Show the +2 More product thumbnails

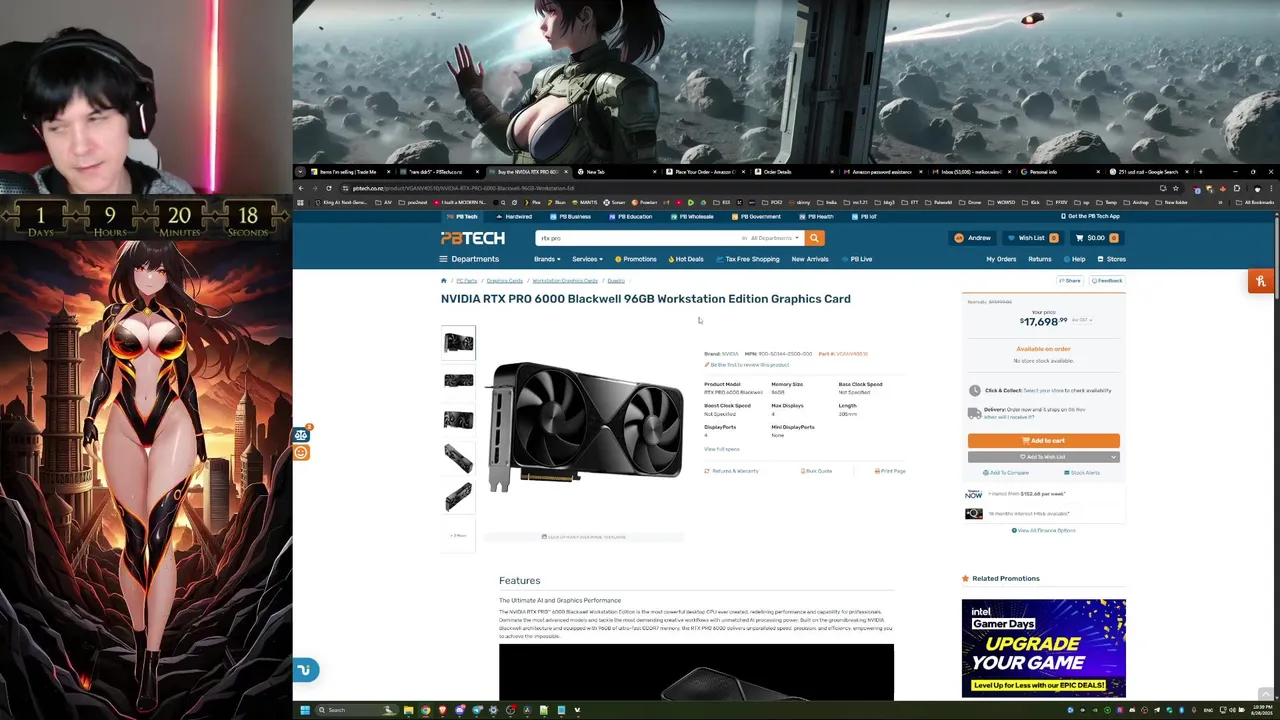pos(458,536)
